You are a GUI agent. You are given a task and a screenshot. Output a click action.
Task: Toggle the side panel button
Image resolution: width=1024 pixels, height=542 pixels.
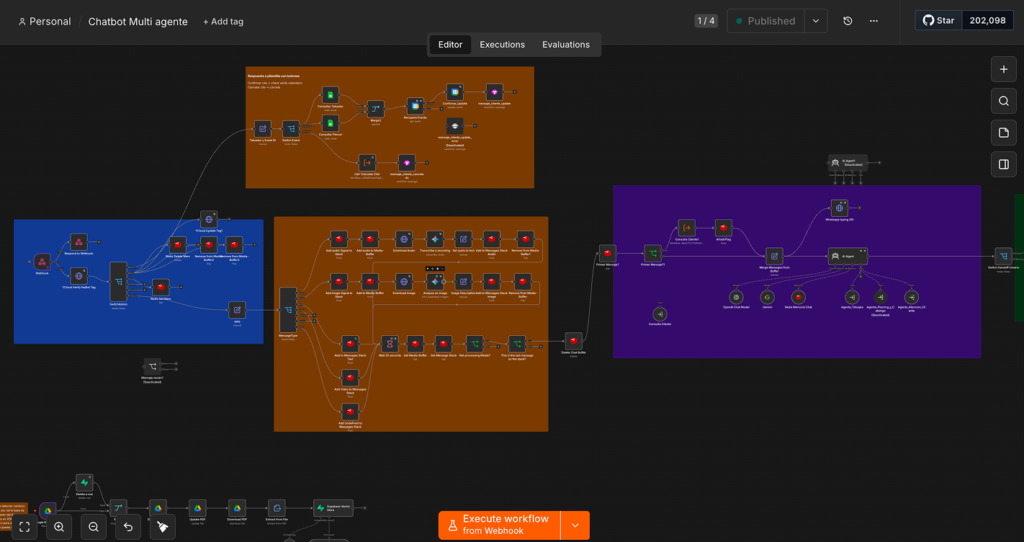pyautogui.click(x=1004, y=165)
